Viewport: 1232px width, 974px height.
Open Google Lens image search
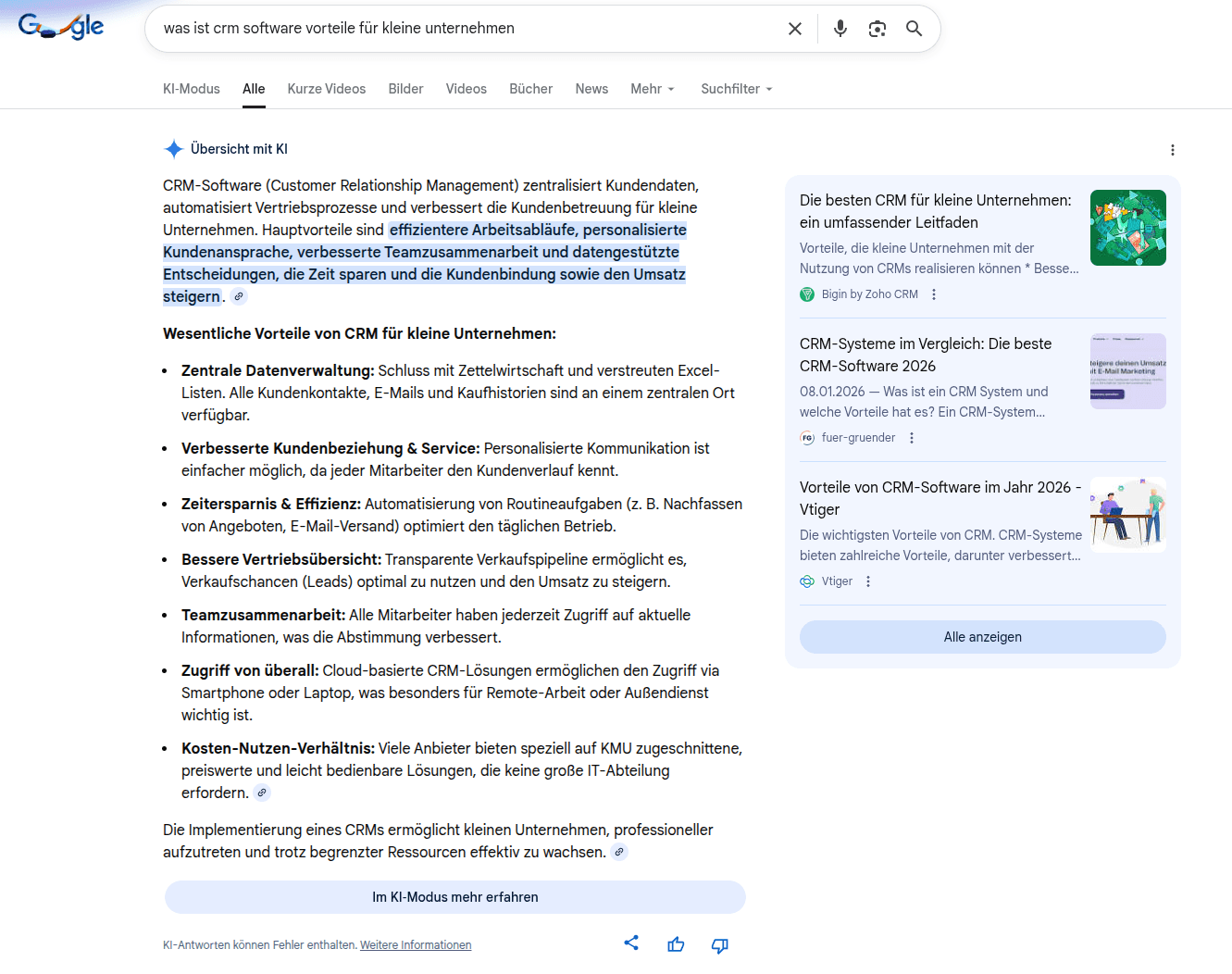point(877,29)
